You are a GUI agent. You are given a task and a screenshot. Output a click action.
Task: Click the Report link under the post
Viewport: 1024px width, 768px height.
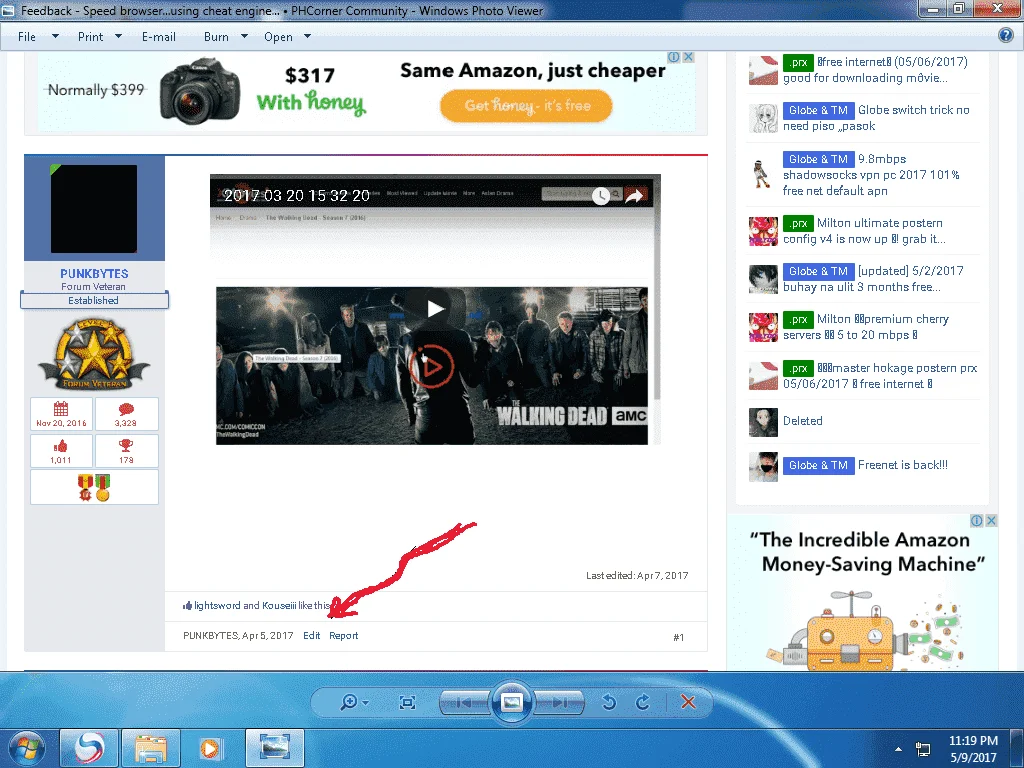(344, 635)
